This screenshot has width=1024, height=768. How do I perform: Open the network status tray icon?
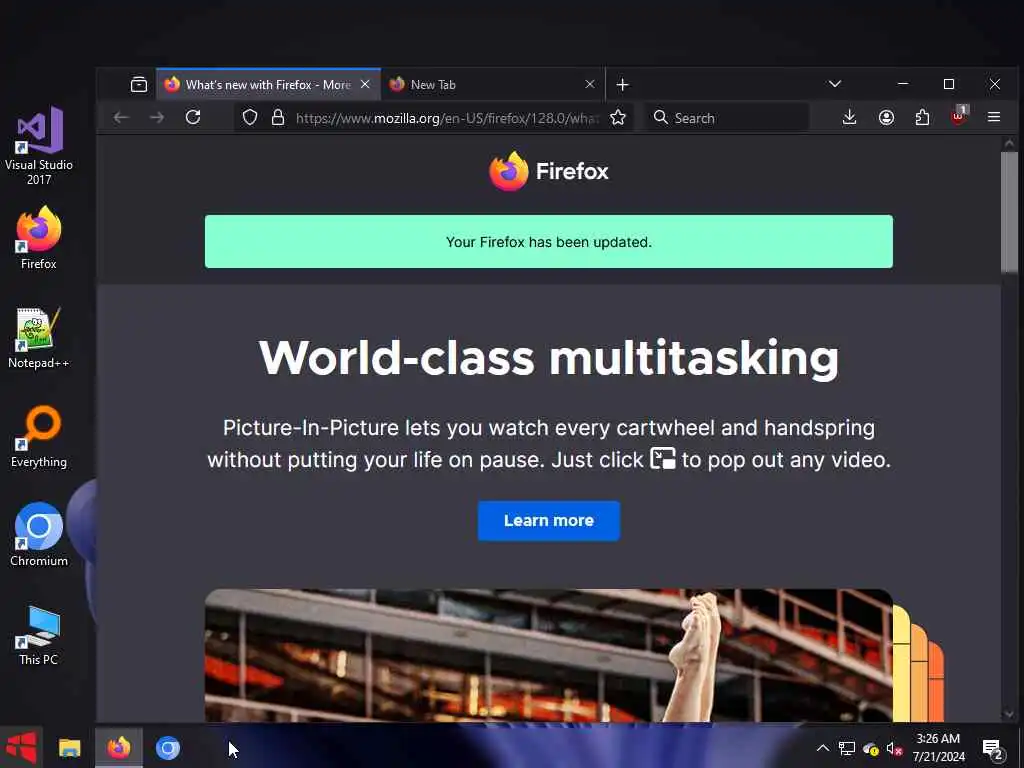pyautogui.click(x=847, y=748)
